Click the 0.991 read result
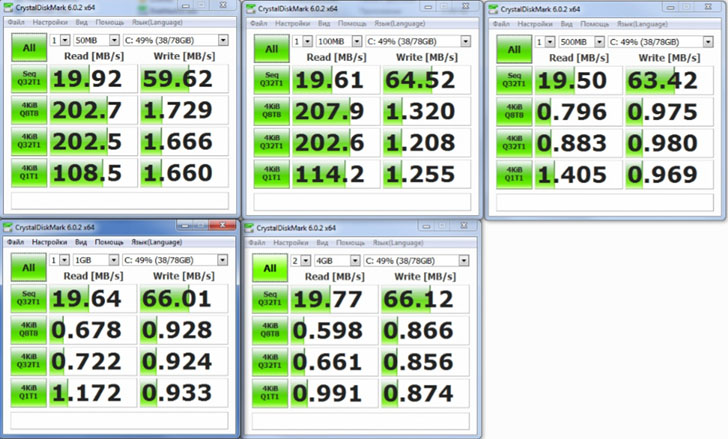The width and height of the screenshot is (728, 439). click(x=334, y=393)
